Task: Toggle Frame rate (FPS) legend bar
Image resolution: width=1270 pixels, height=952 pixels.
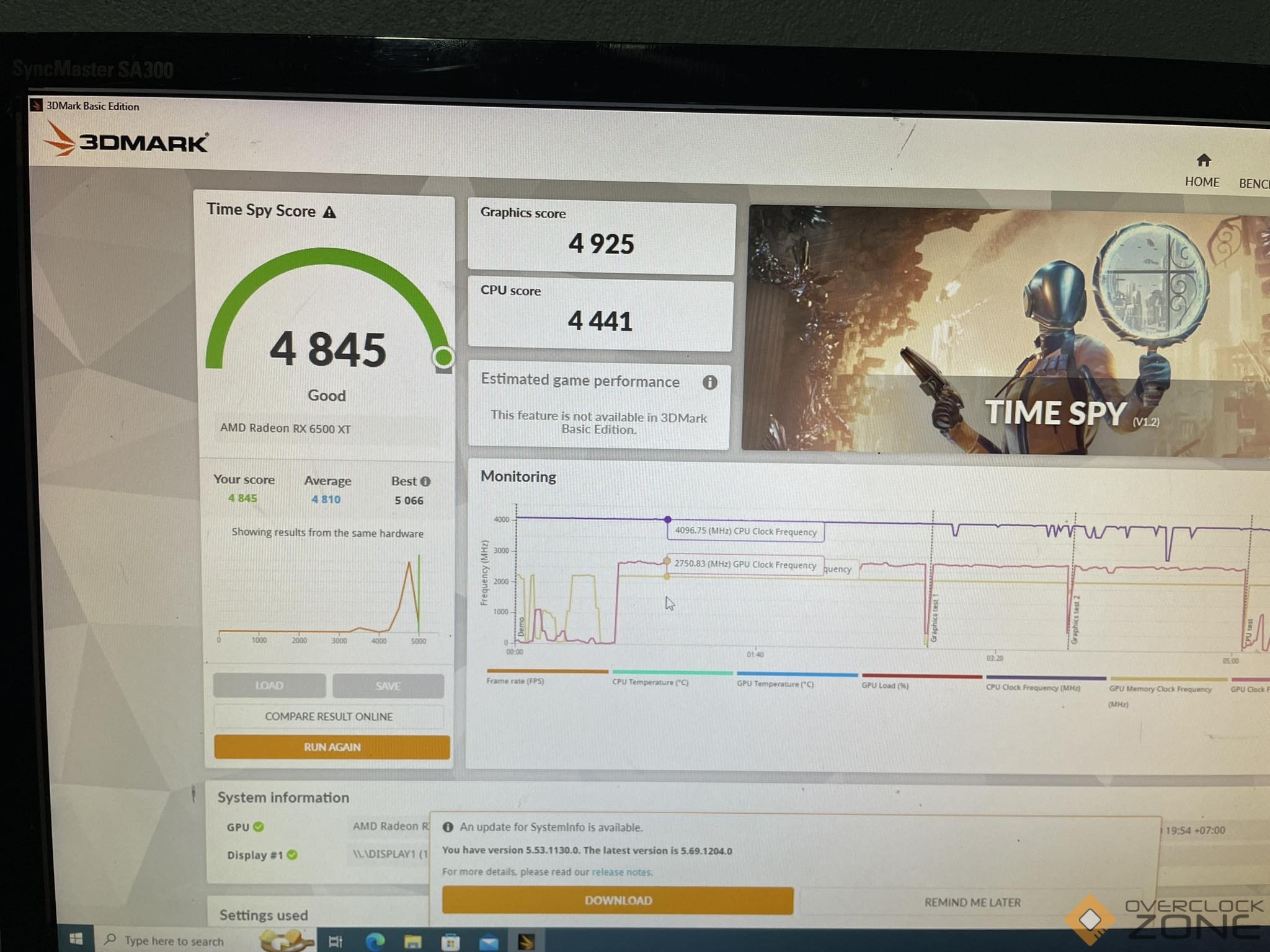Action: click(x=547, y=671)
